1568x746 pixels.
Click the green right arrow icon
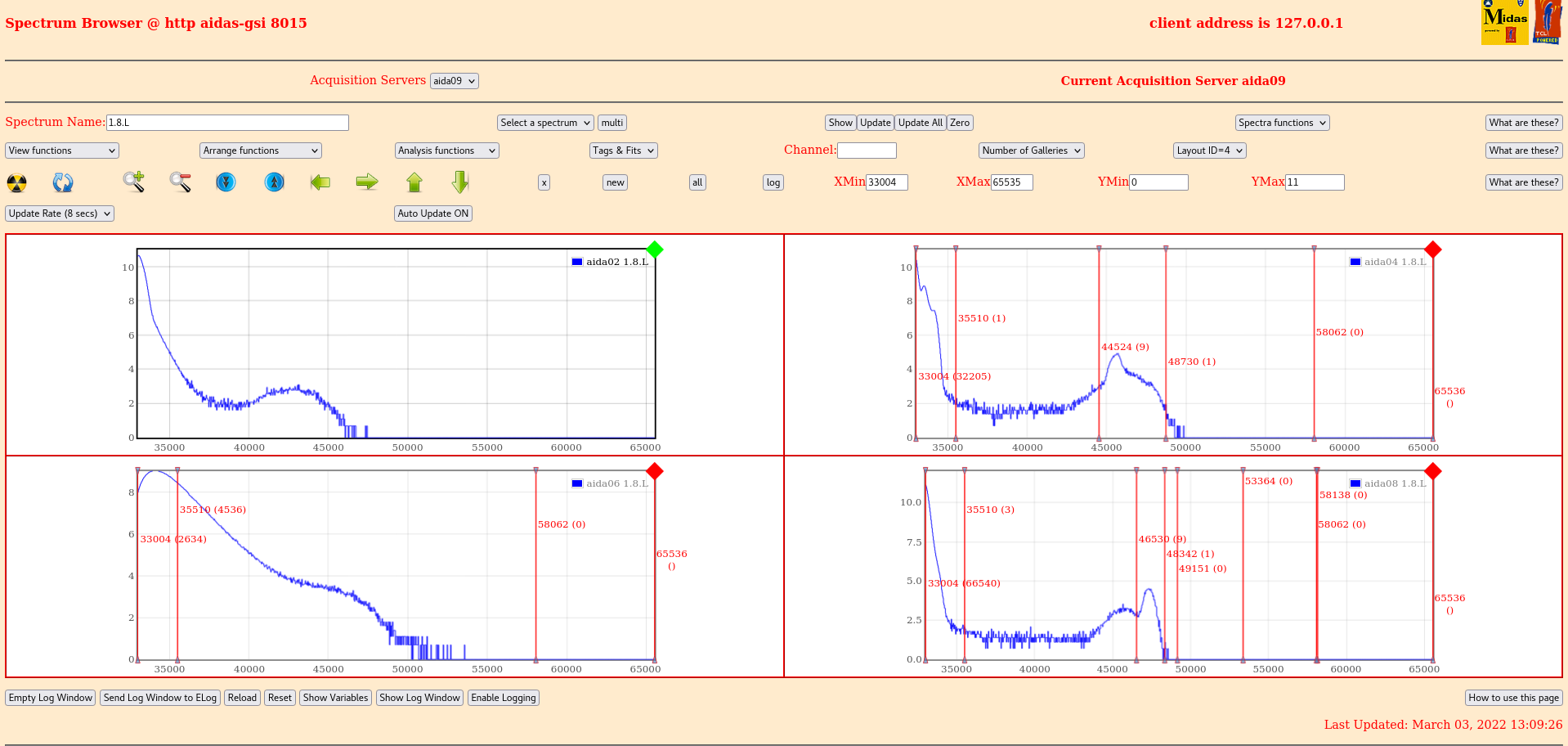point(367,182)
